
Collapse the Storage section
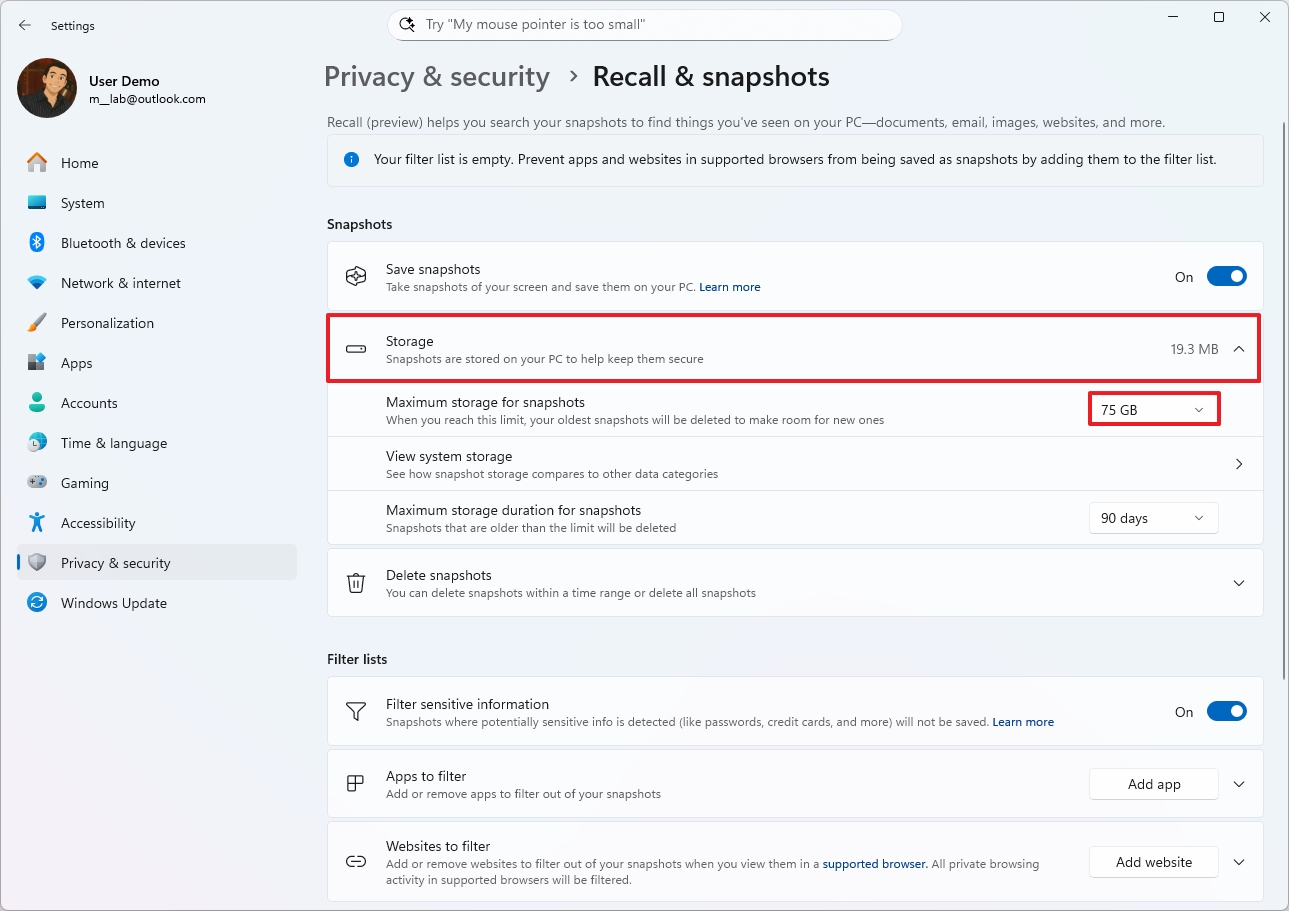click(1239, 349)
